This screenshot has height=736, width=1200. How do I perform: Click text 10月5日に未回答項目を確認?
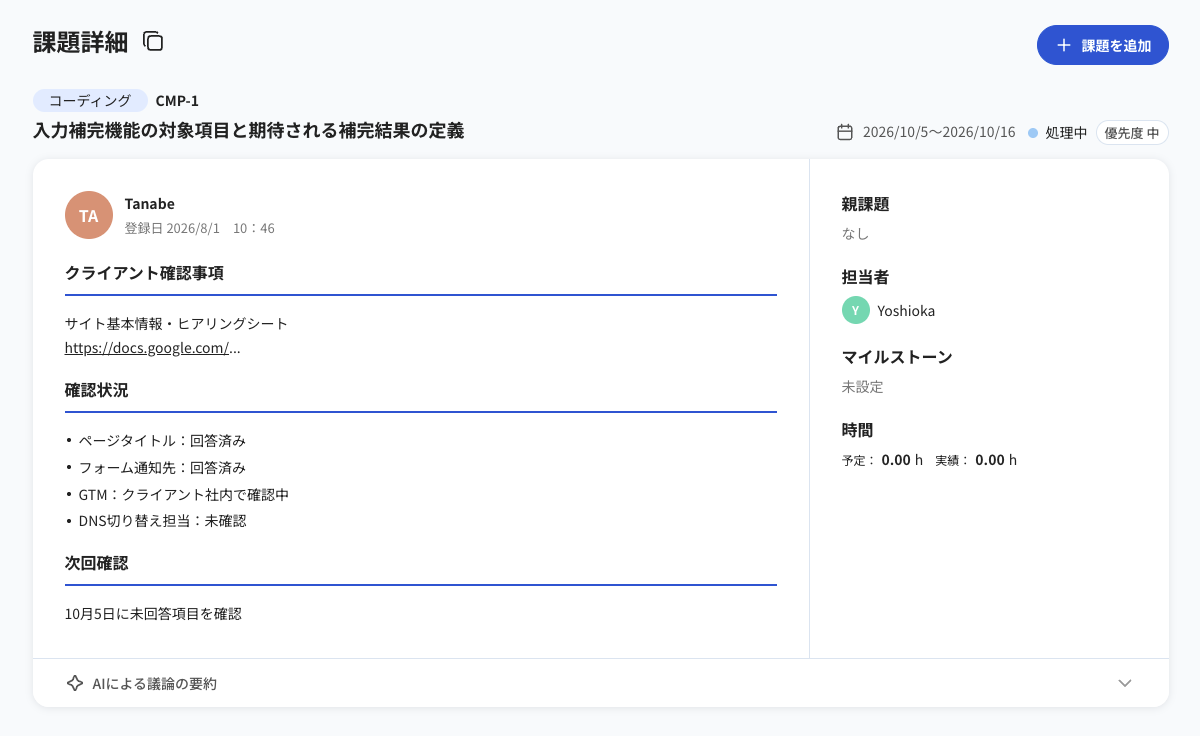[153, 614]
